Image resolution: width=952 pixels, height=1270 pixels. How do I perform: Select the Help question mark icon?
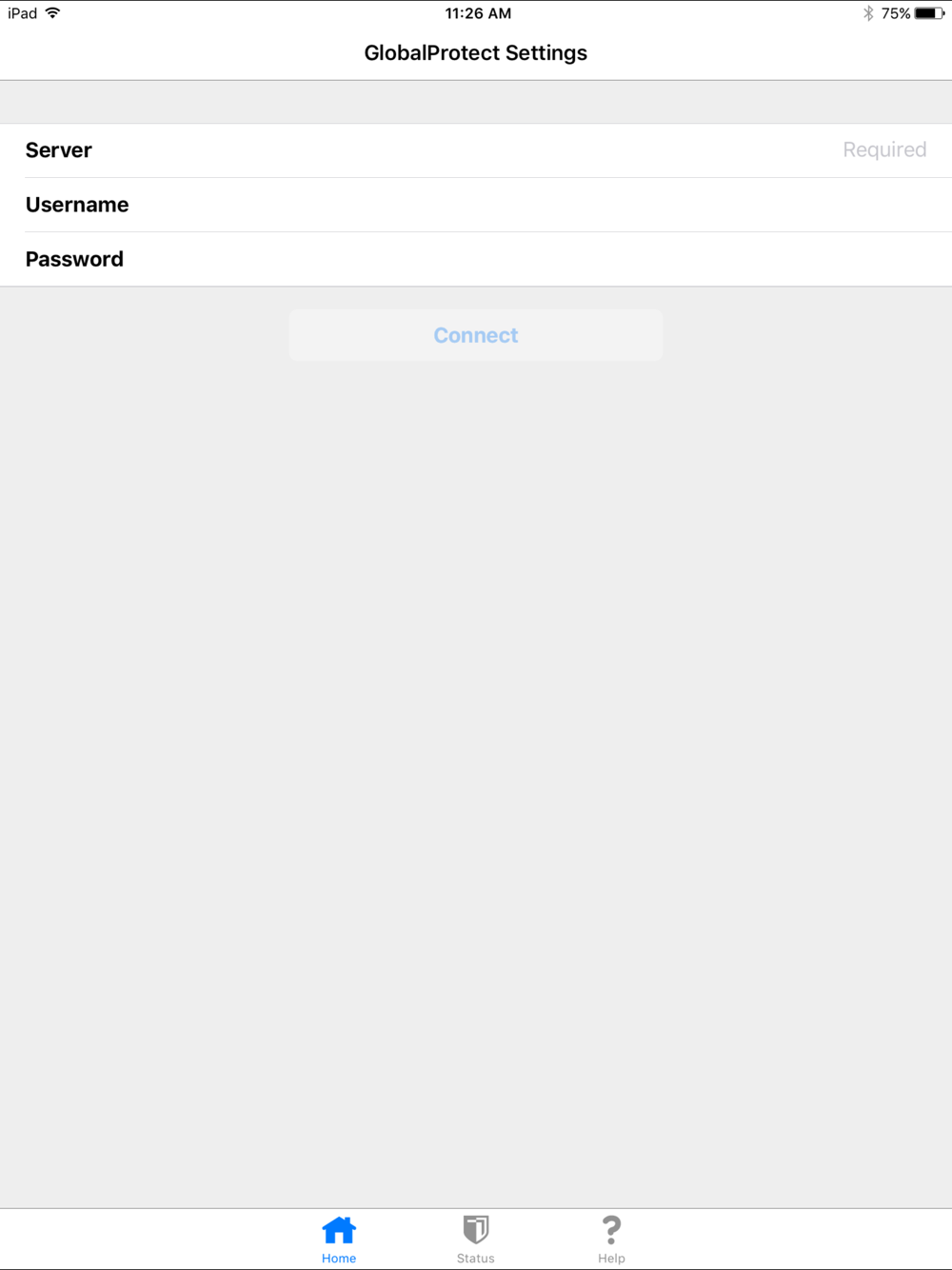pos(611,1230)
